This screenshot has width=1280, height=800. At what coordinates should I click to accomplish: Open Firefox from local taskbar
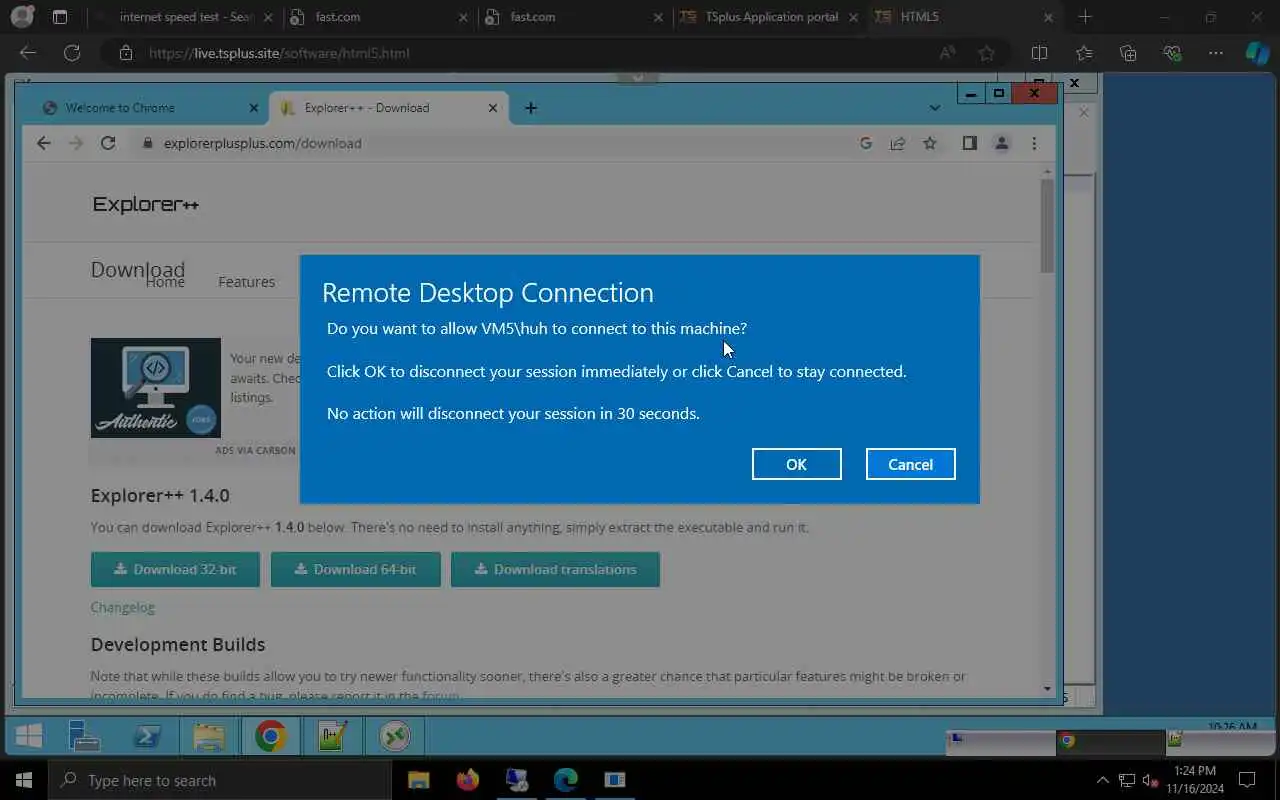tap(467, 780)
